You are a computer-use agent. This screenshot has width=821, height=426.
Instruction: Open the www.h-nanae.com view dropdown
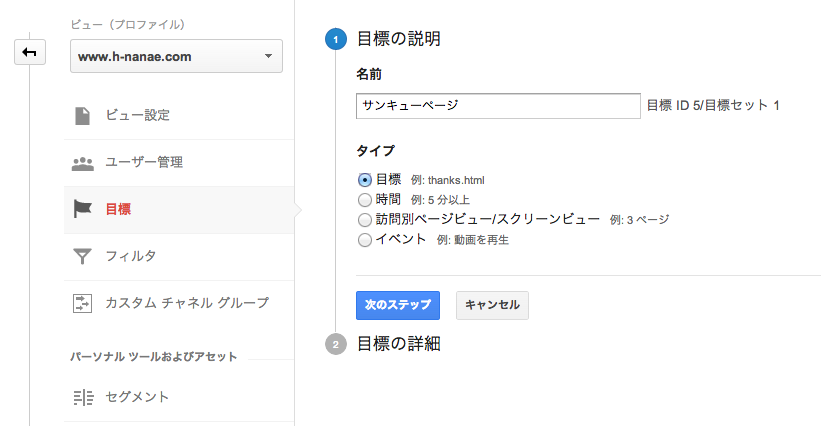pos(176,56)
